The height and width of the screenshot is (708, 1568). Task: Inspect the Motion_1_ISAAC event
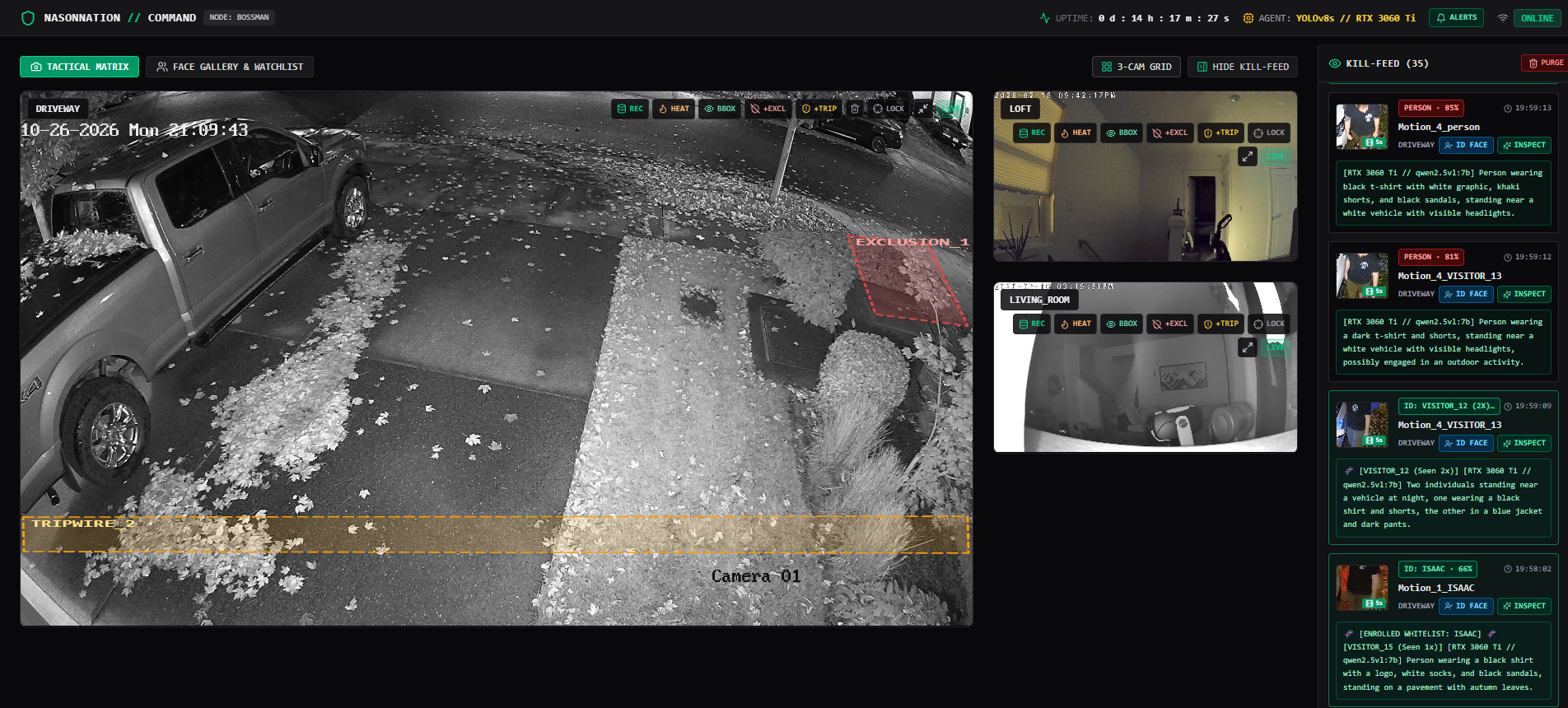point(1524,606)
